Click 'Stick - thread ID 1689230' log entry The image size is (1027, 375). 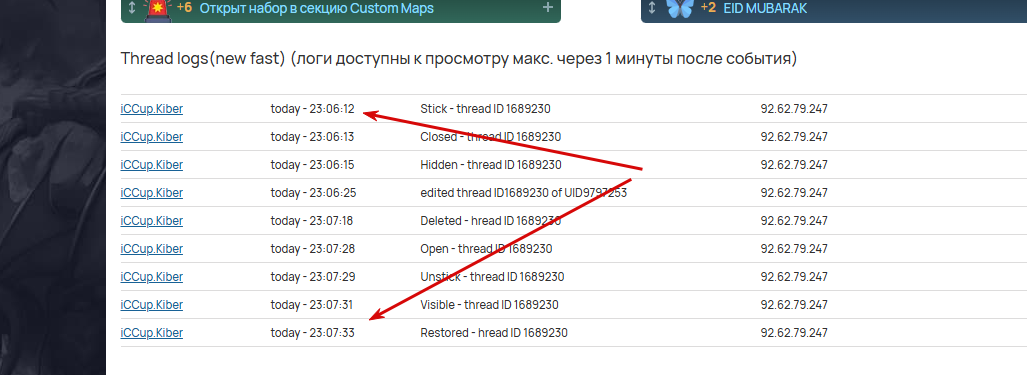(x=485, y=109)
